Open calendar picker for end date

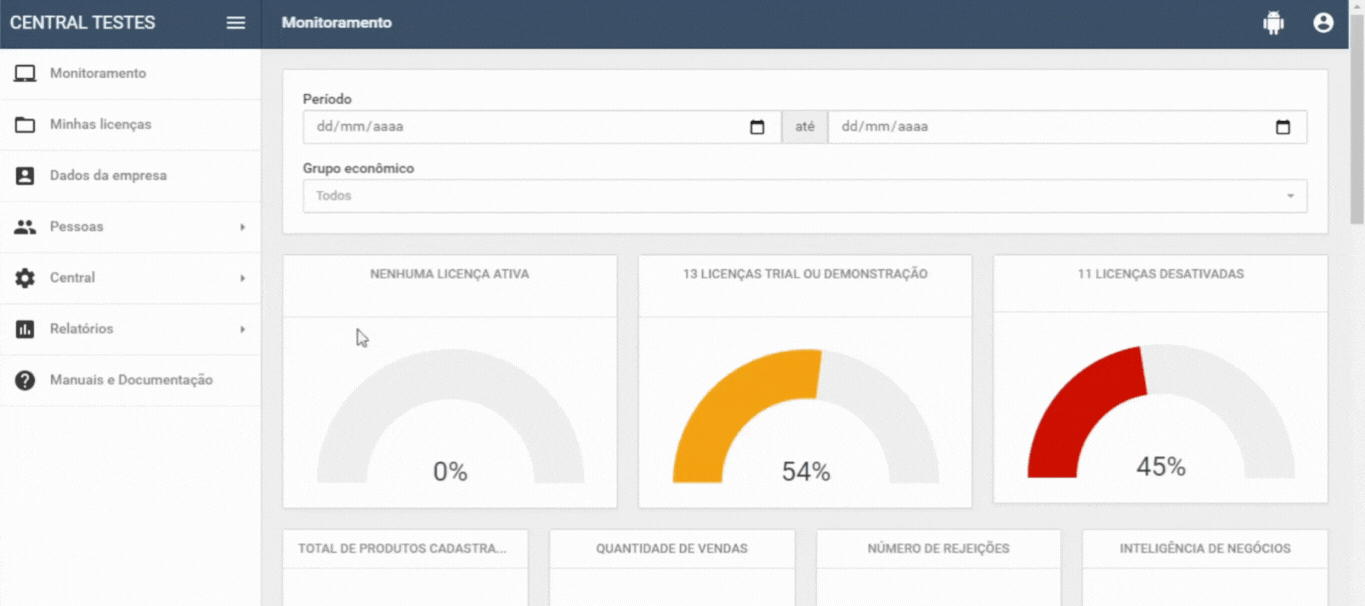tap(1283, 127)
